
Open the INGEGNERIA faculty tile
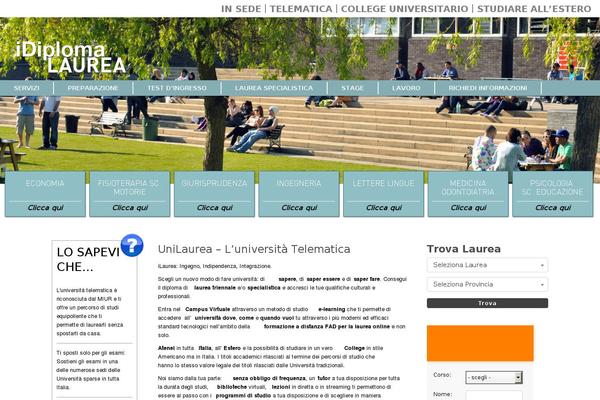tap(299, 194)
